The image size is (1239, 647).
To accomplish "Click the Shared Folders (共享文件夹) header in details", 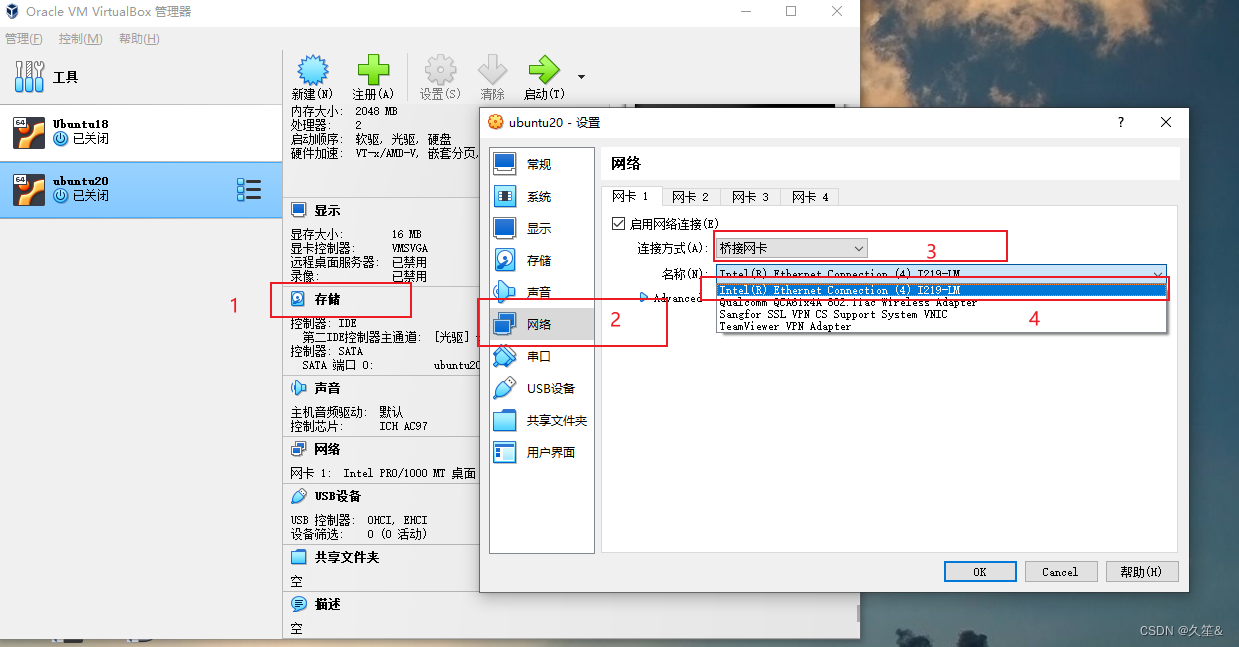I will [335, 557].
